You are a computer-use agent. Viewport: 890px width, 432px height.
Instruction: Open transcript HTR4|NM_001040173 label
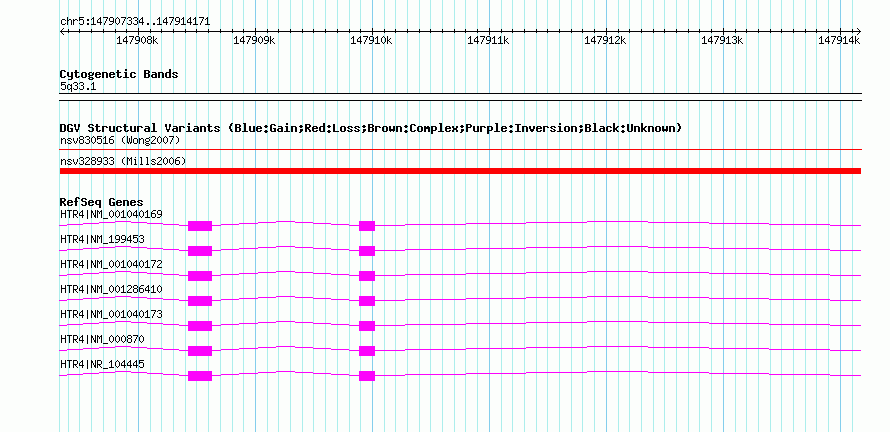pos(111,314)
